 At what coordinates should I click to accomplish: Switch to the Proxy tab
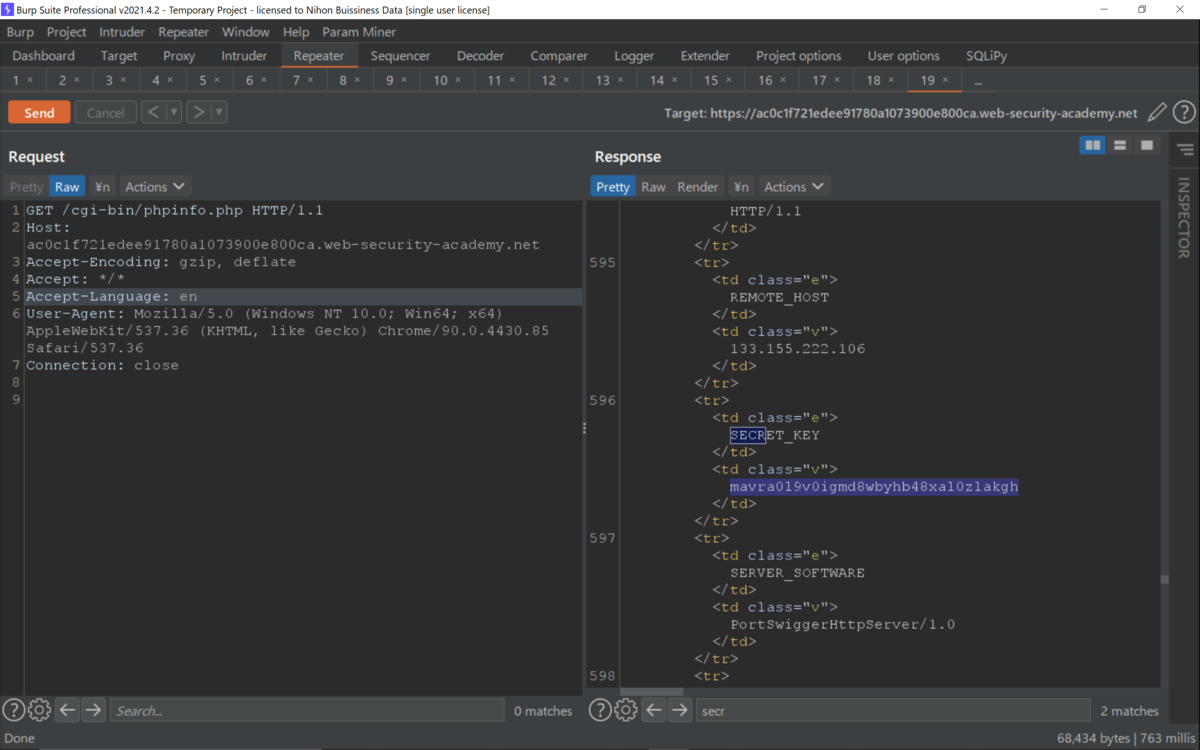click(179, 56)
